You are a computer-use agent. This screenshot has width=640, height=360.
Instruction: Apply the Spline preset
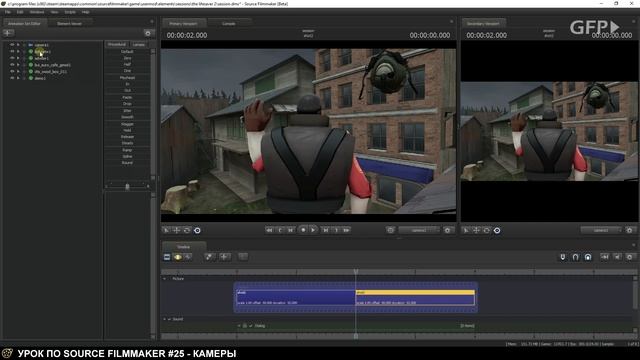(x=127, y=156)
